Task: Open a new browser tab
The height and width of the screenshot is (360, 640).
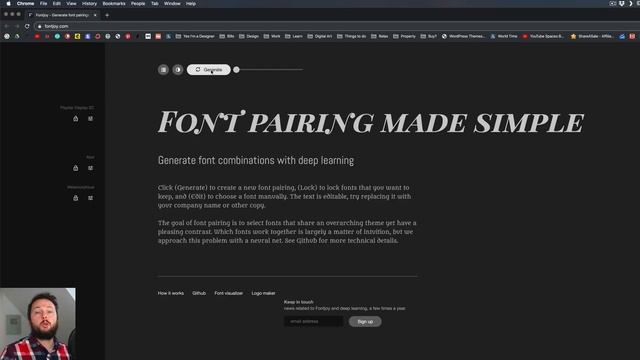Action: 107,15
